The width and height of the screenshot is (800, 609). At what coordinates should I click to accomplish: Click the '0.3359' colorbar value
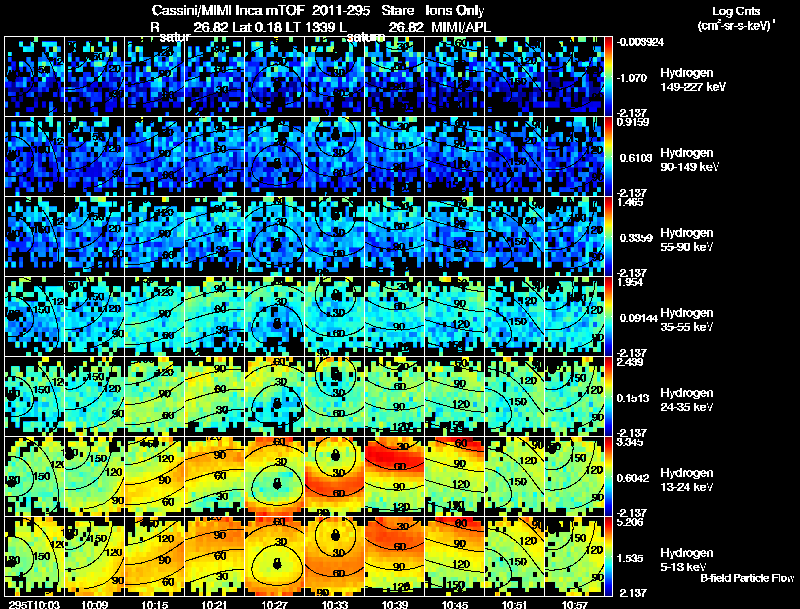[636, 238]
